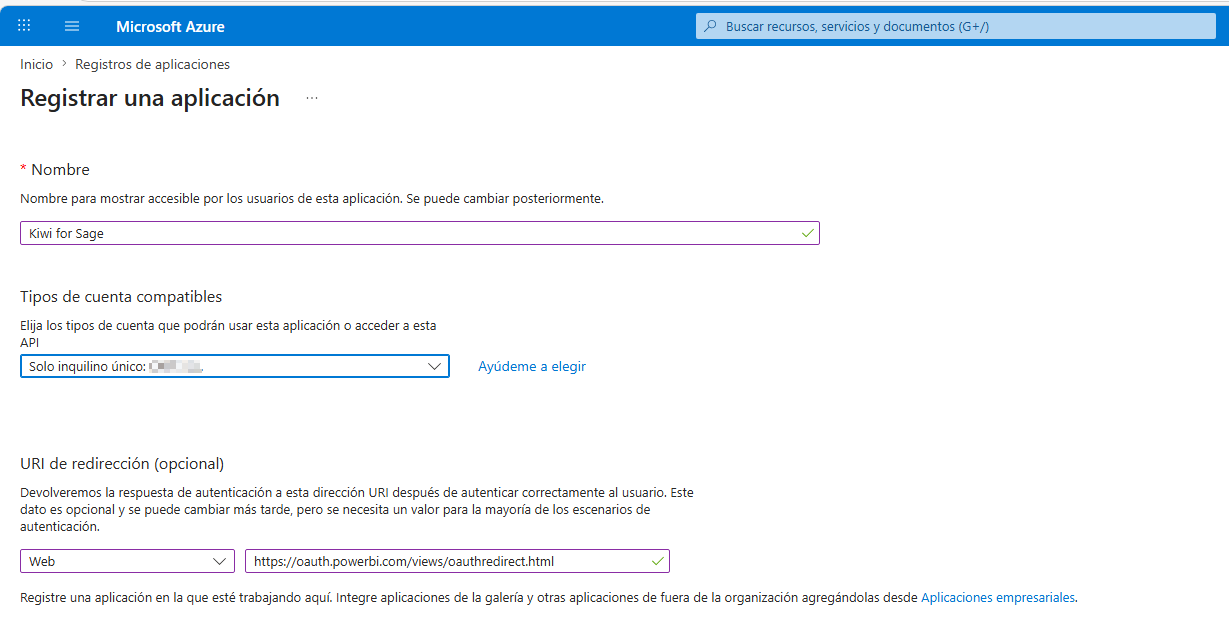Open the Azure apps grid launcher icon
Image resolution: width=1229 pixels, height=640 pixels.
point(24,26)
